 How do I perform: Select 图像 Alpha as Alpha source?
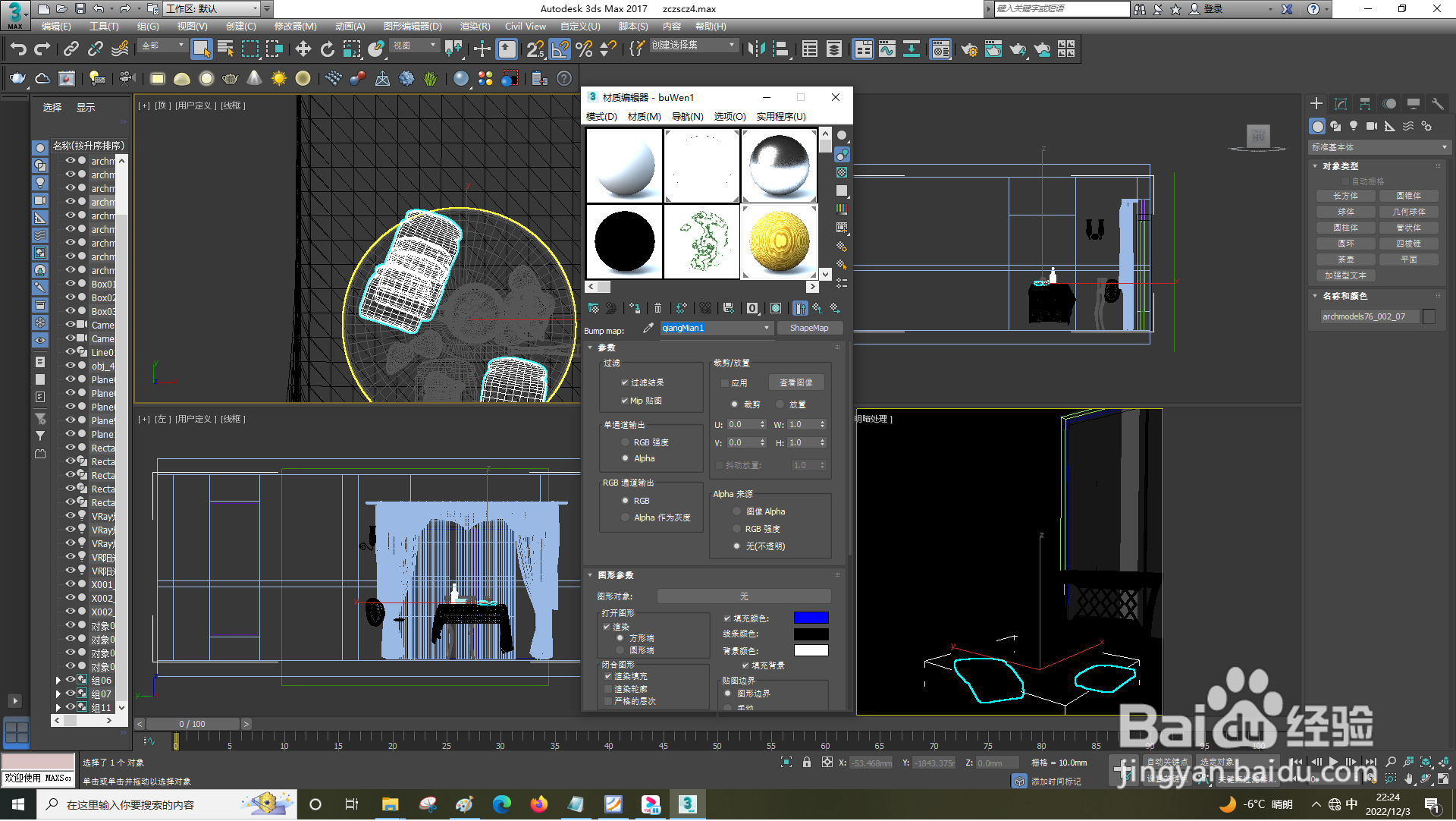(x=736, y=511)
